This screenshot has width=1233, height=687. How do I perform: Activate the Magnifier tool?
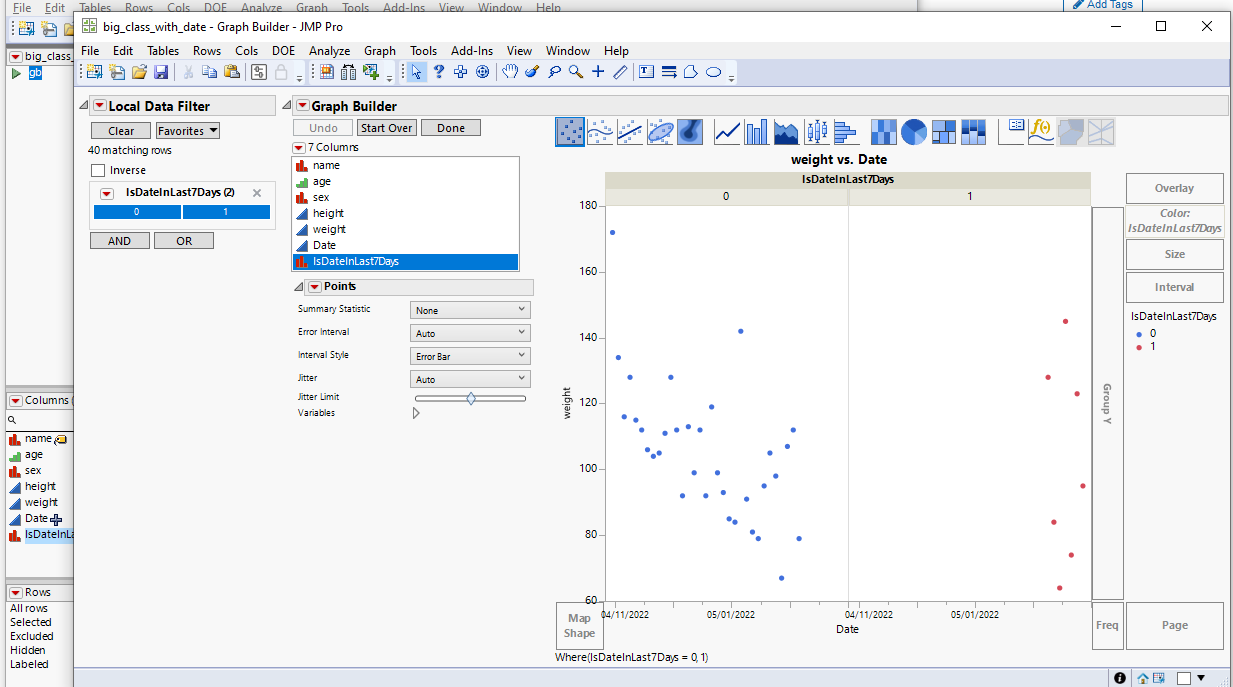tap(575, 72)
